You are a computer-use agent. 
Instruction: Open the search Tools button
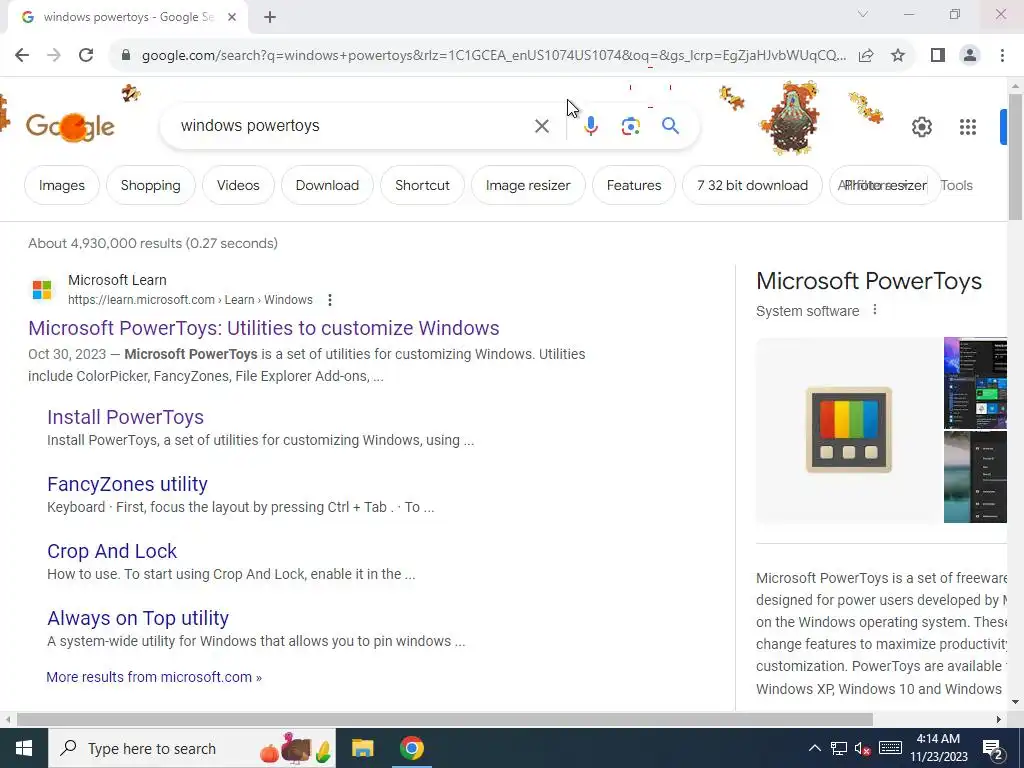[x=957, y=185]
